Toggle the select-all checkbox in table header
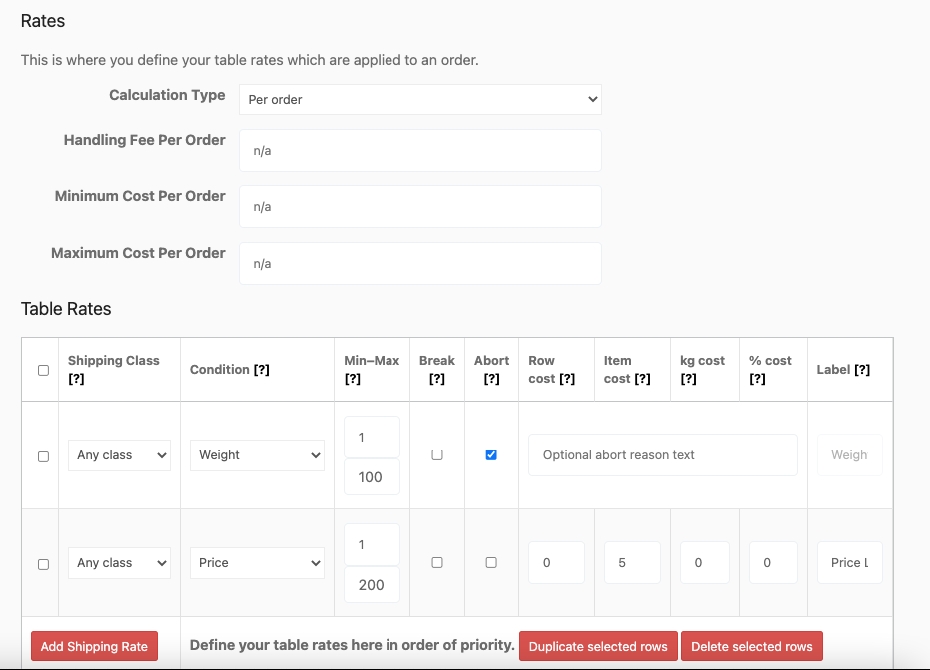Image resolution: width=930 pixels, height=670 pixels. tap(43, 370)
